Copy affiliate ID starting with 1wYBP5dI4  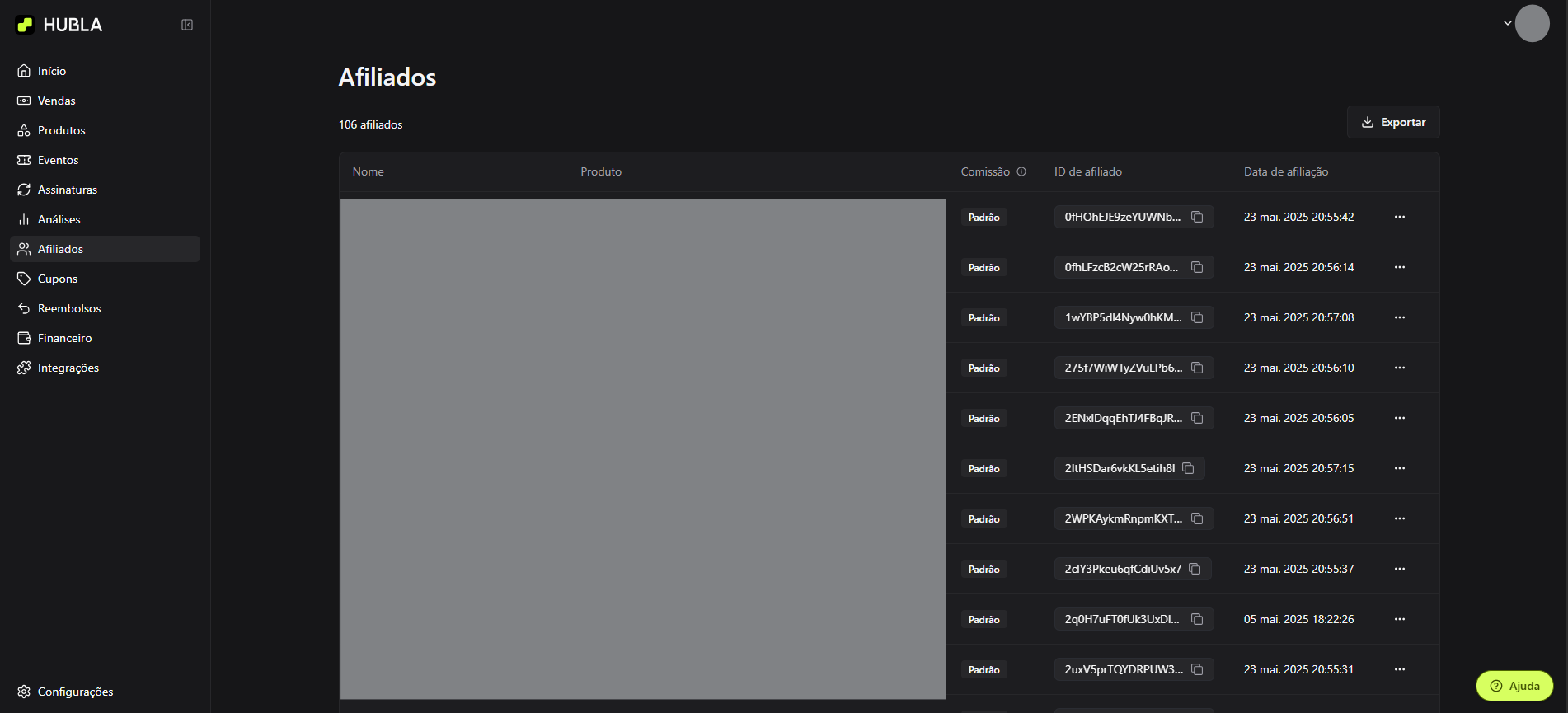(x=1197, y=317)
